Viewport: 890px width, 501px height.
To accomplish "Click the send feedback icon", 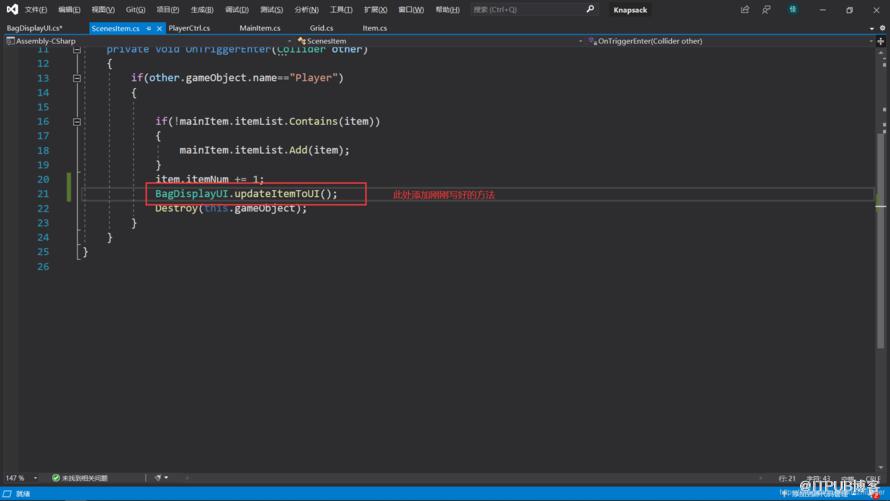I will (x=766, y=10).
